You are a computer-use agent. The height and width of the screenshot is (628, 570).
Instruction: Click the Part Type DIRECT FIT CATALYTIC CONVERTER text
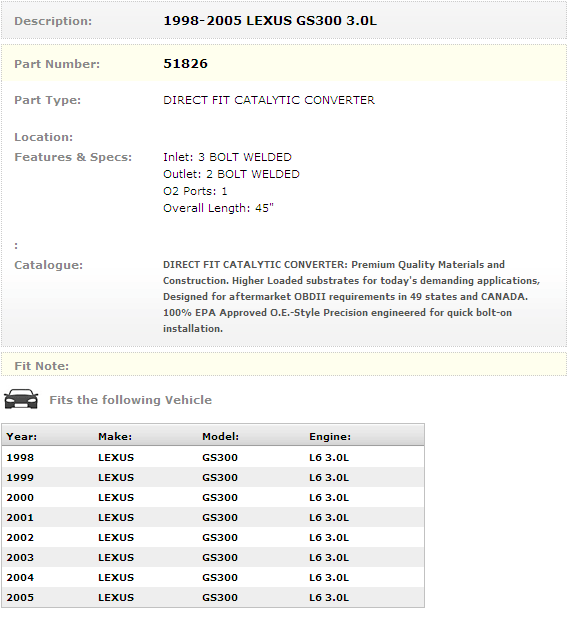click(x=269, y=100)
